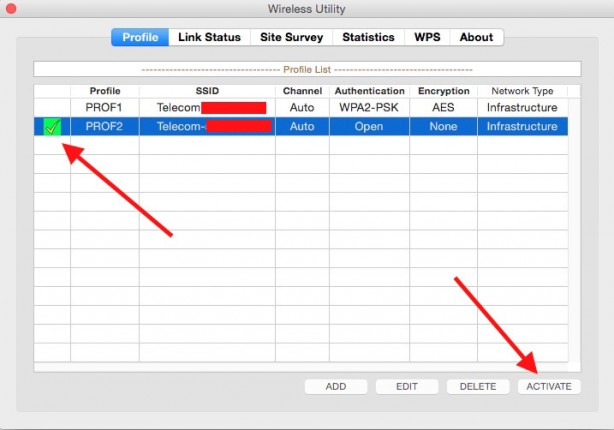The image size is (614, 430).
Task: Click the AES encryption cell
Action: [443, 107]
